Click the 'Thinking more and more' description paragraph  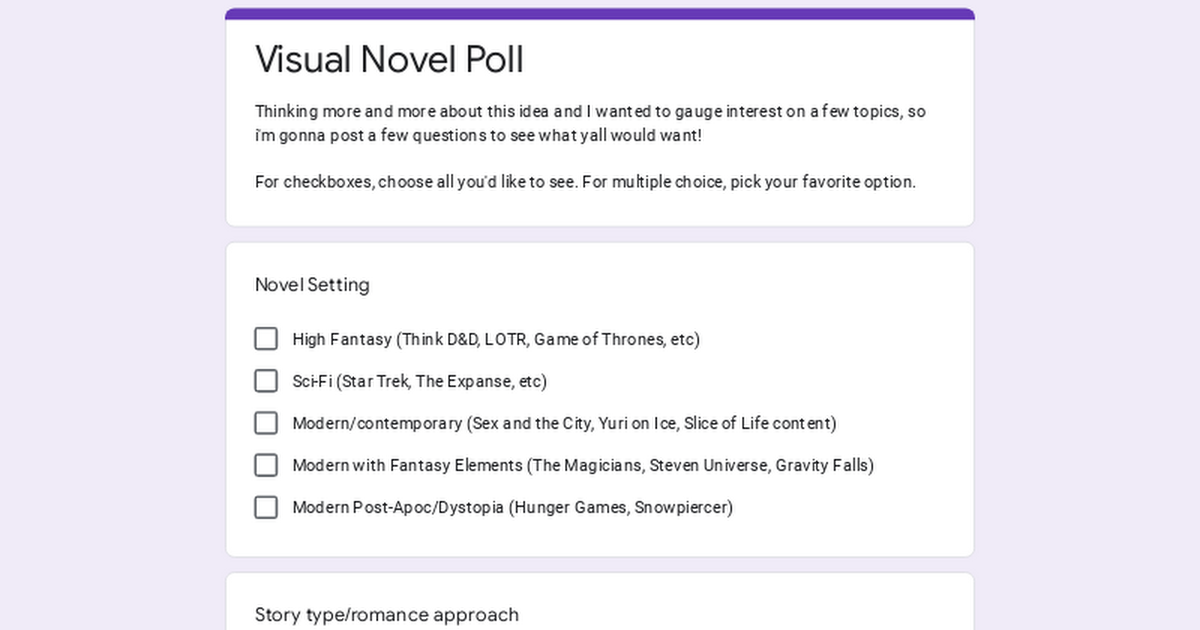click(x=590, y=123)
